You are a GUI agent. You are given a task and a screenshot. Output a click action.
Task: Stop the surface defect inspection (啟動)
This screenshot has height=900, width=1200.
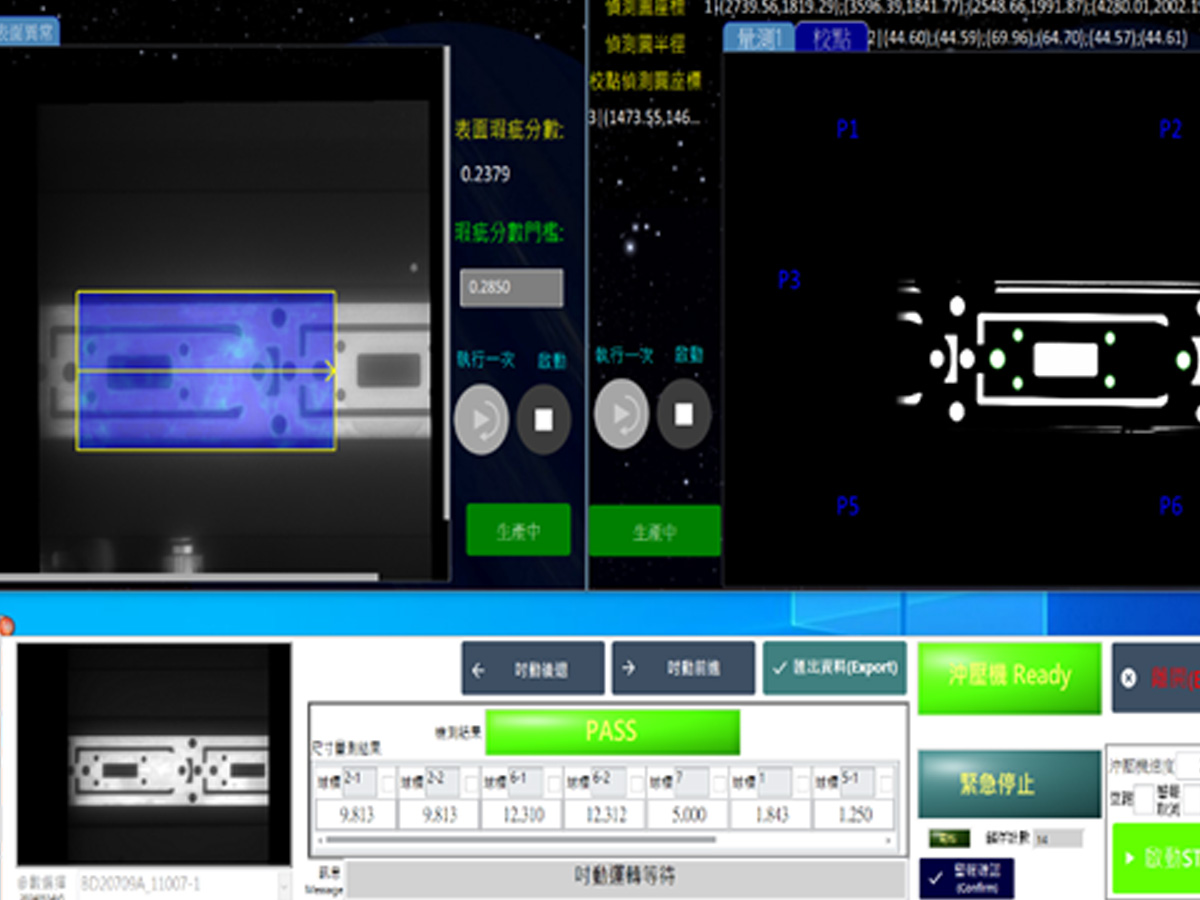[544, 419]
